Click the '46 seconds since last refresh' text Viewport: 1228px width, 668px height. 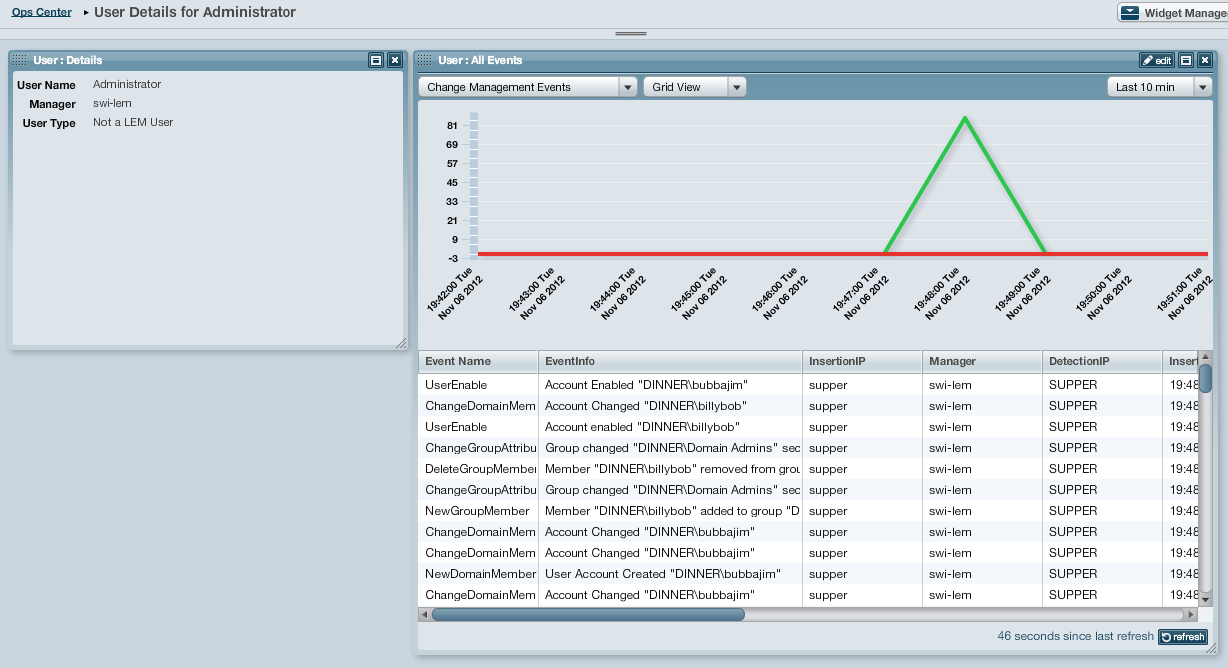tap(1075, 637)
